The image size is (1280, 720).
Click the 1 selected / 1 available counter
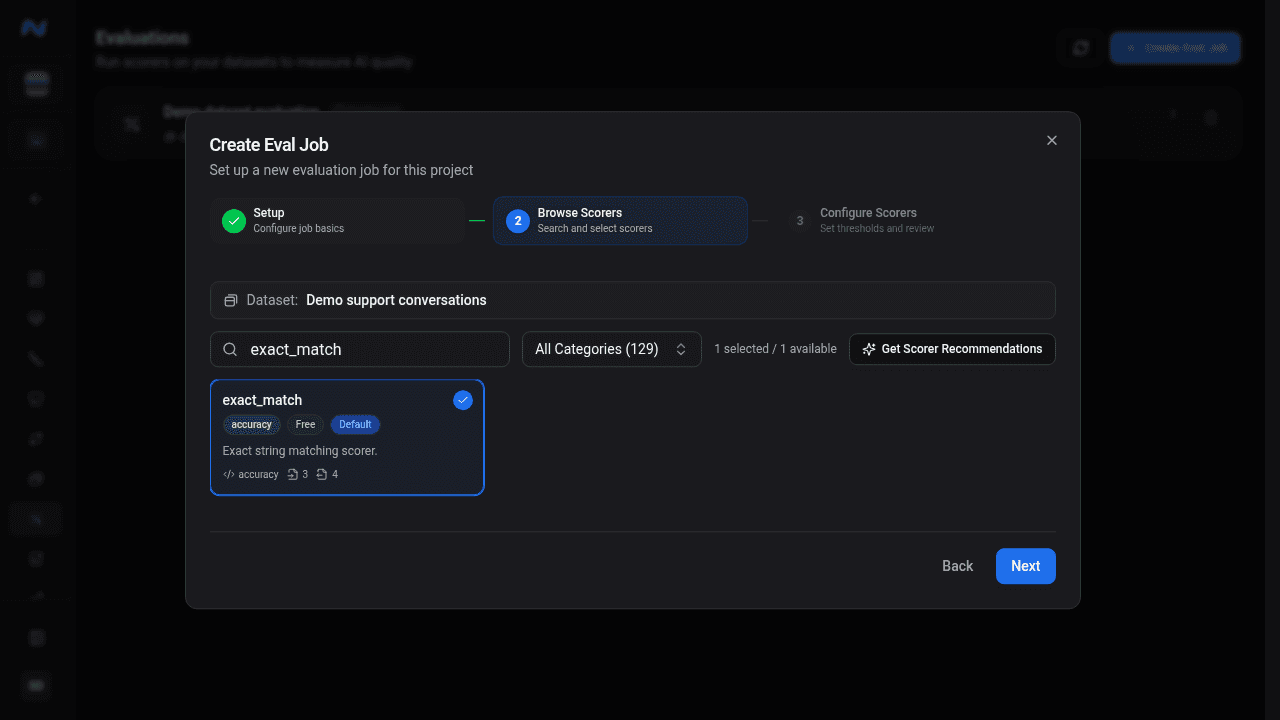[775, 349]
